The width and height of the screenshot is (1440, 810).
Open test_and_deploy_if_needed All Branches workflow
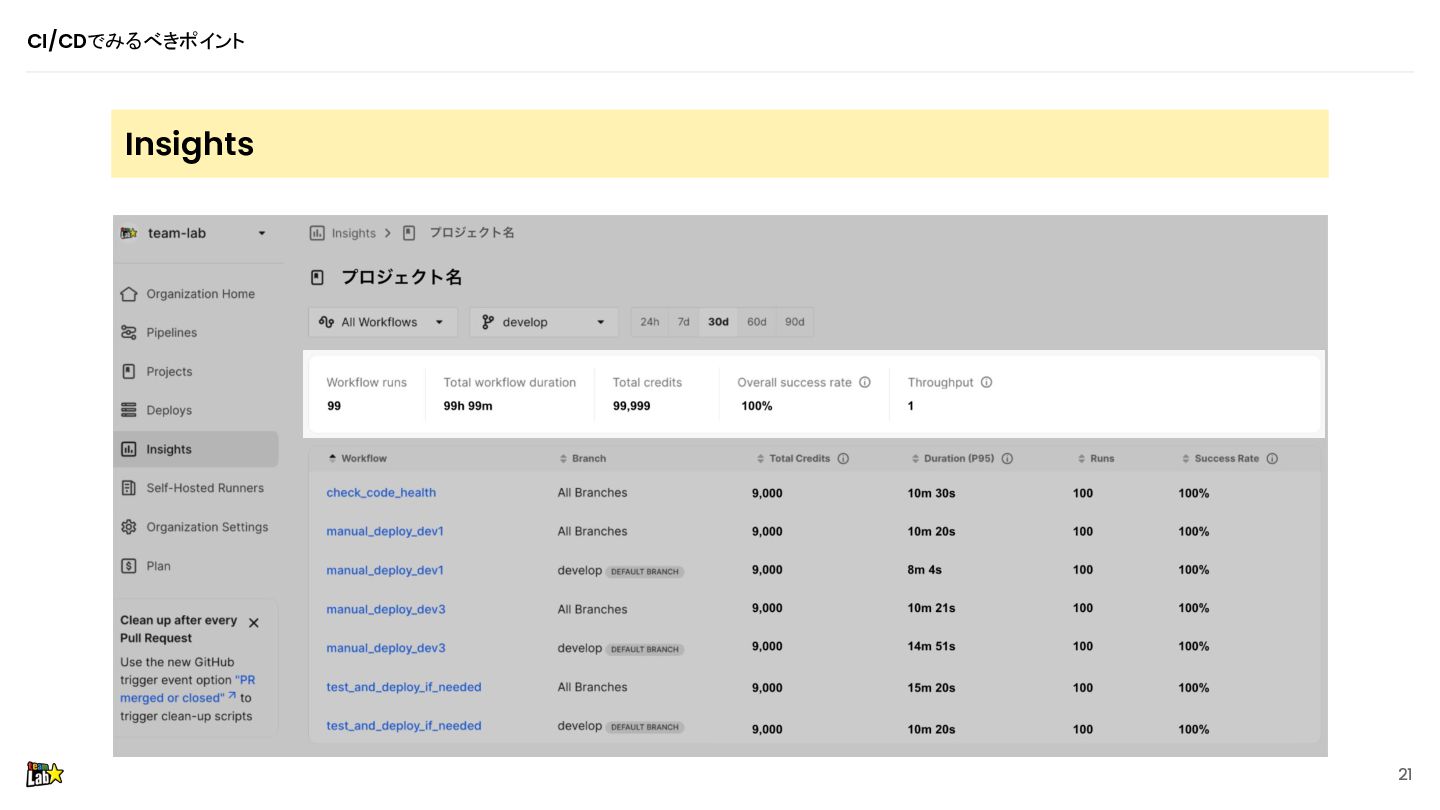tap(404, 687)
